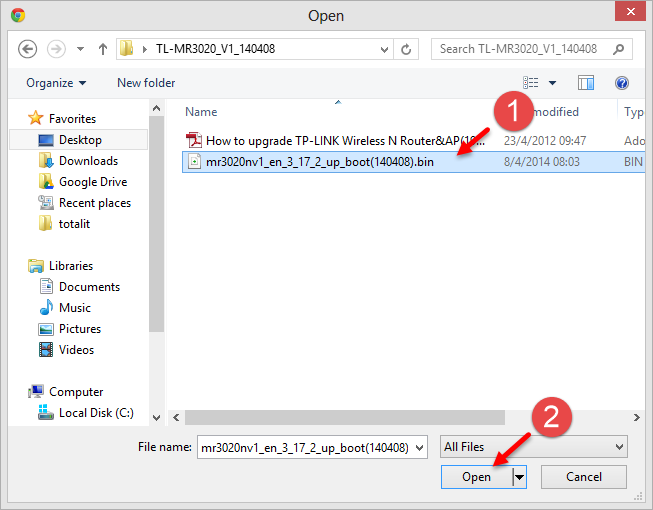Open Google Drive folder shortcut
This screenshot has width=653, height=510.
point(93,182)
